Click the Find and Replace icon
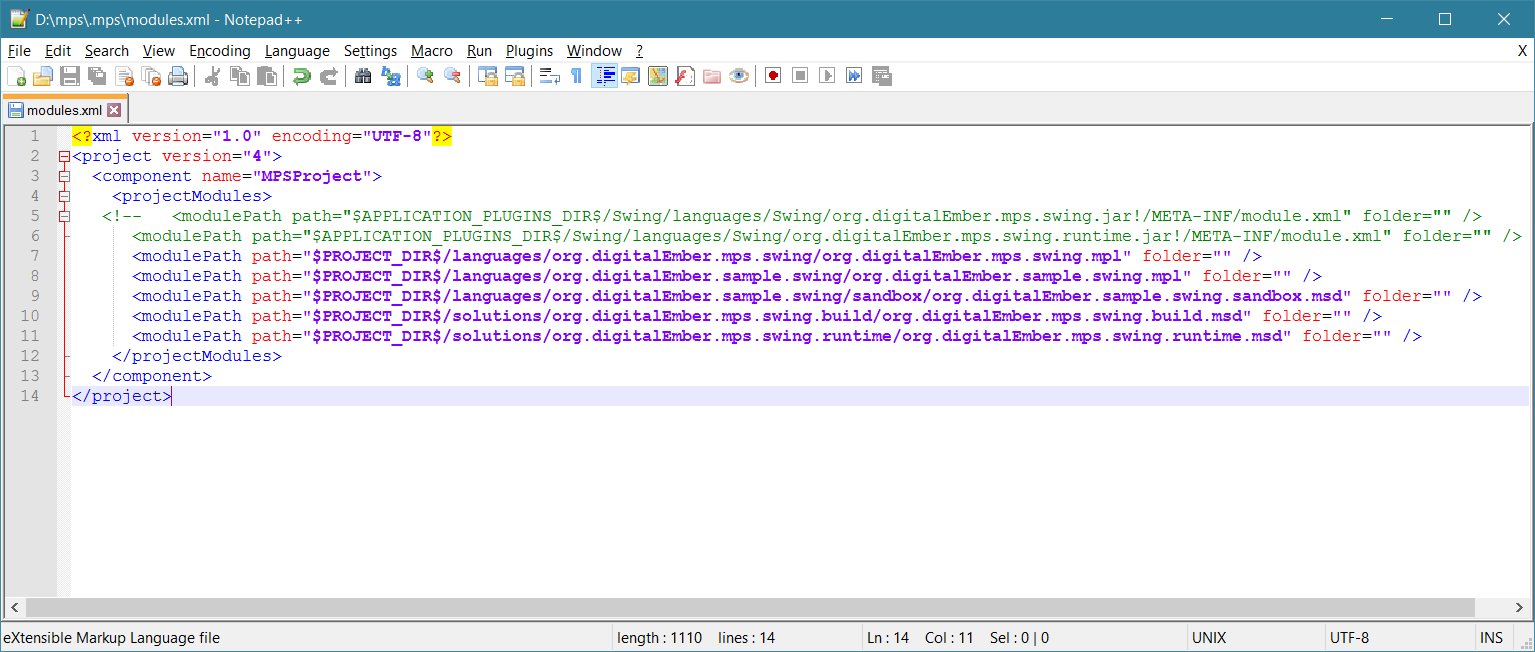 391,76
